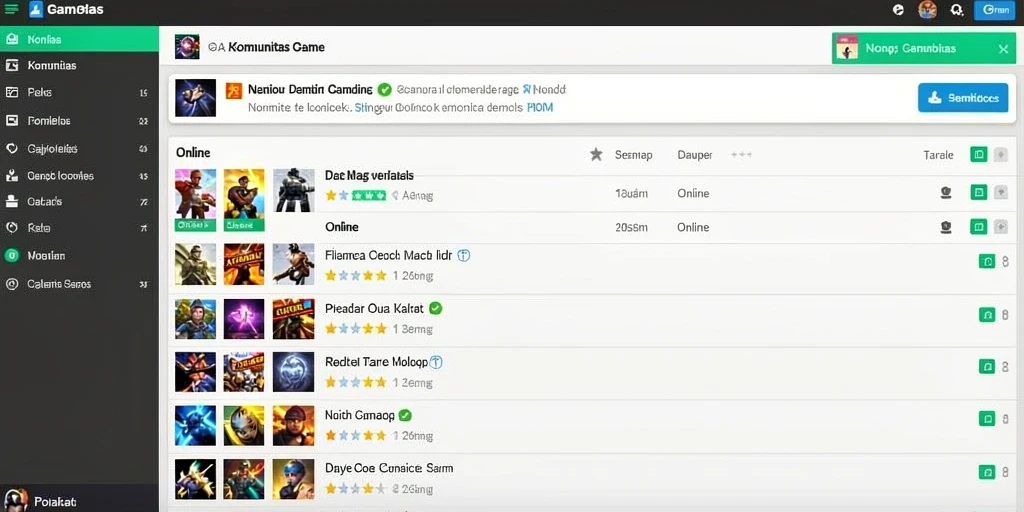Click green button in Redtel Tarre Moloop row
Screen dimensions: 1024x512
987,367
